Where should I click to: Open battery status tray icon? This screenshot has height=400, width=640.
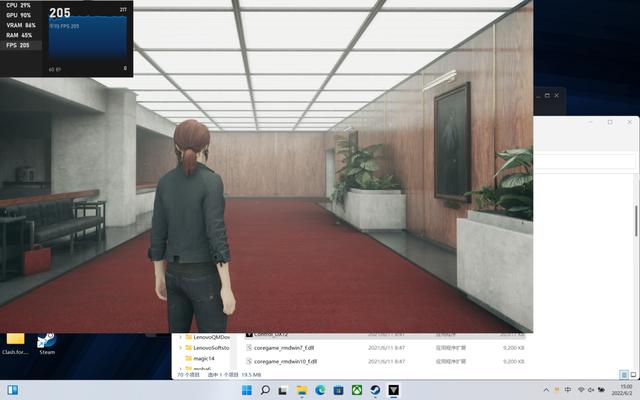[x=601, y=390]
